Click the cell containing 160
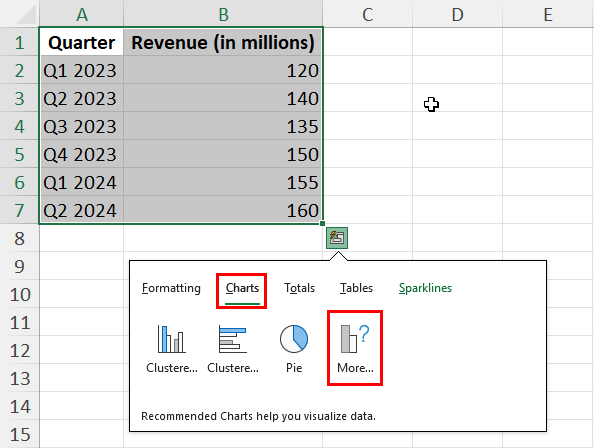This screenshot has height=448, width=594. point(223,210)
